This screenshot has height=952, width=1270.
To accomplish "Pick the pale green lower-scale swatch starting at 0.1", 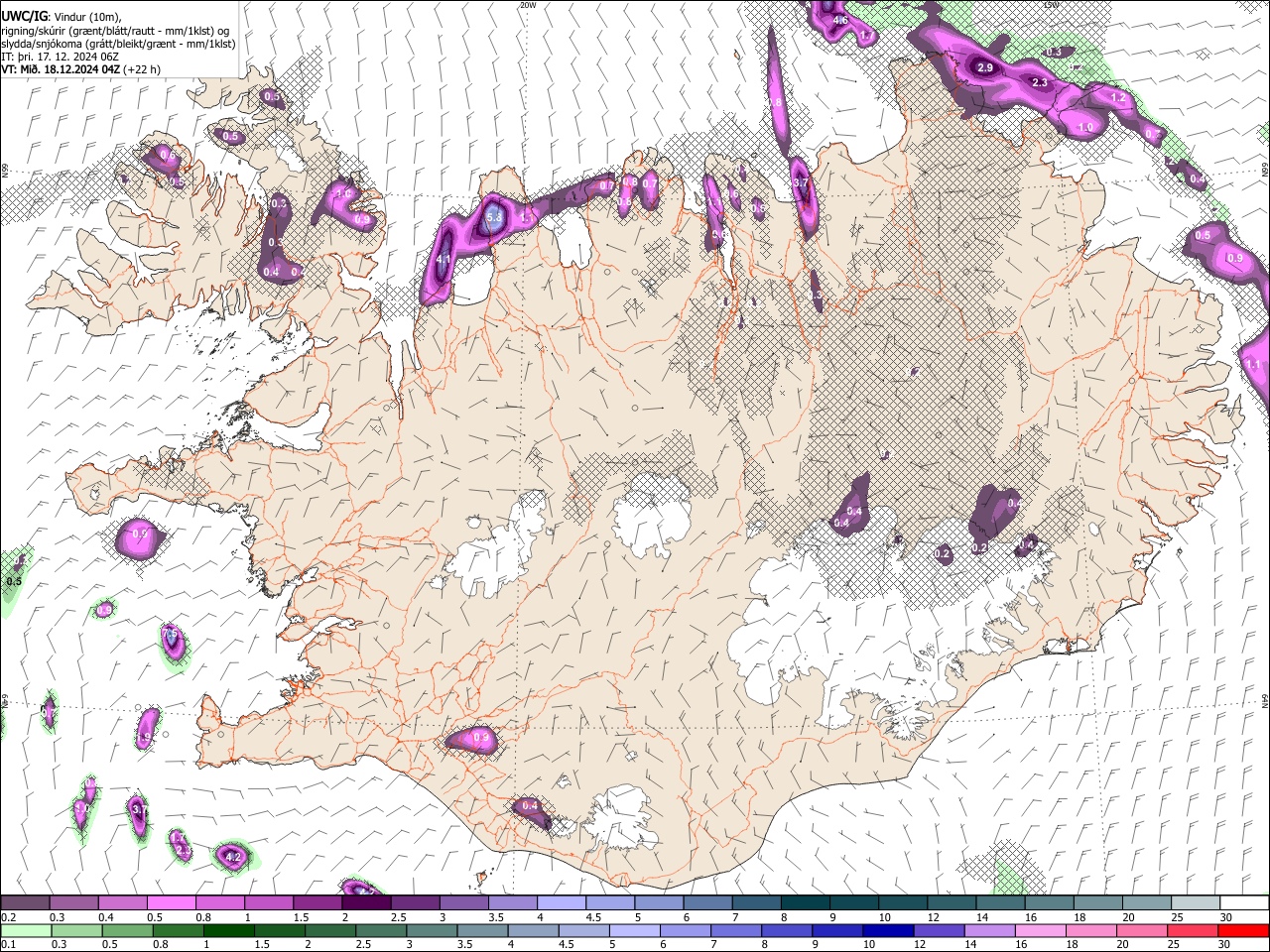I will coord(25,930).
